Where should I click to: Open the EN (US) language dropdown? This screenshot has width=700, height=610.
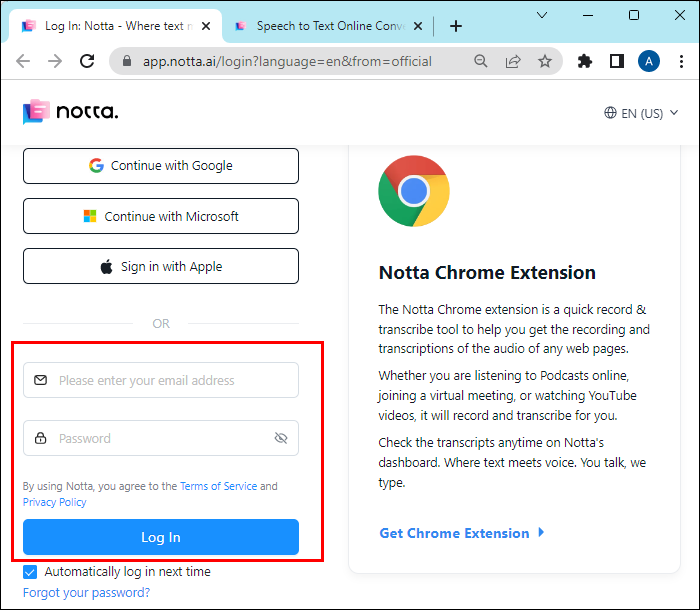641,113
